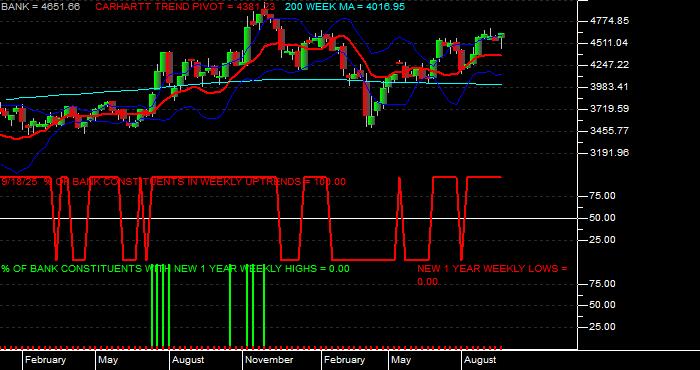Click price axis value 4774.85
This screenshot has height=370, width=700.
point(609,21)
